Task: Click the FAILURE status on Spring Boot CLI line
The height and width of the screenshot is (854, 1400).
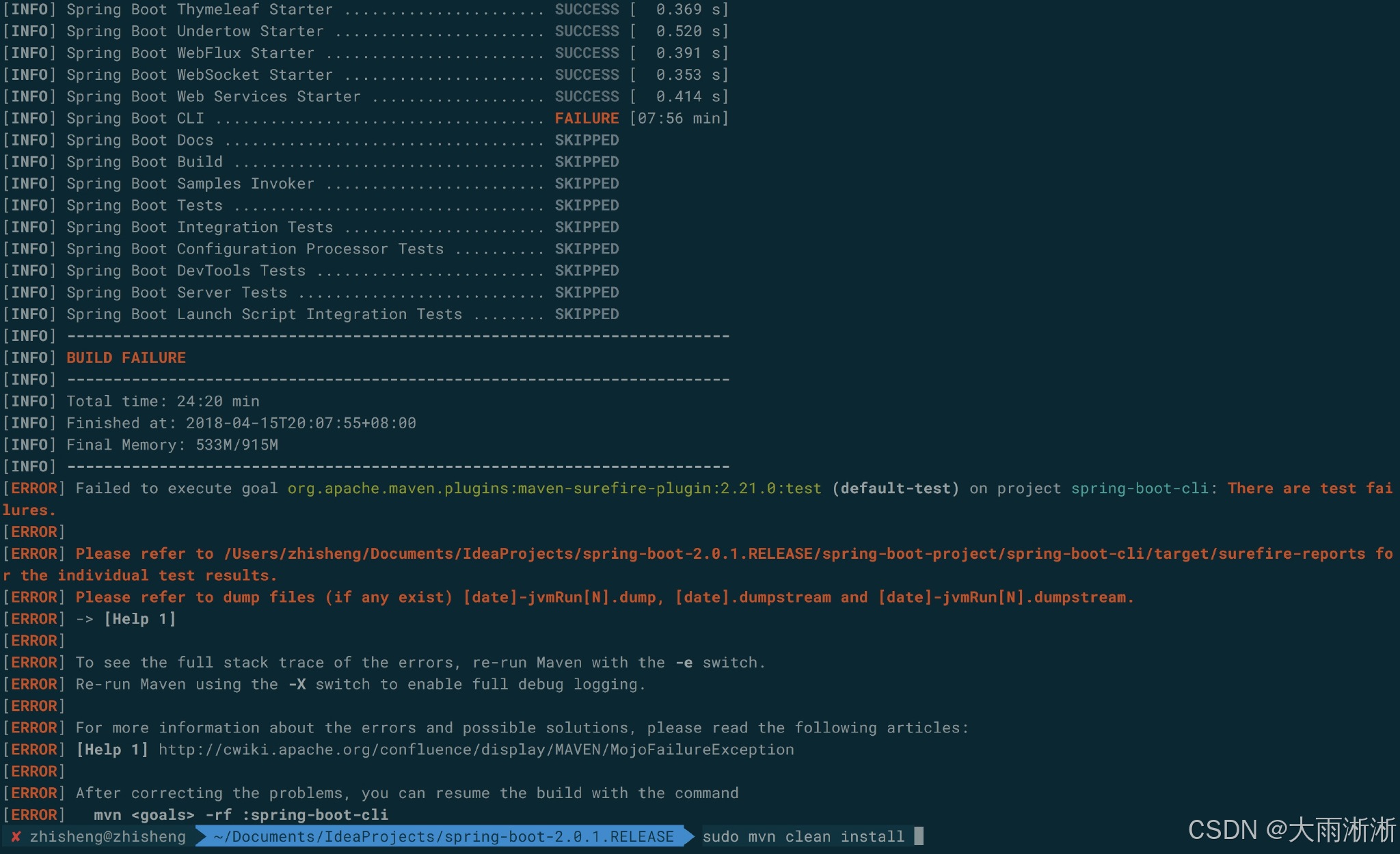Action: [x=587, y=118]
